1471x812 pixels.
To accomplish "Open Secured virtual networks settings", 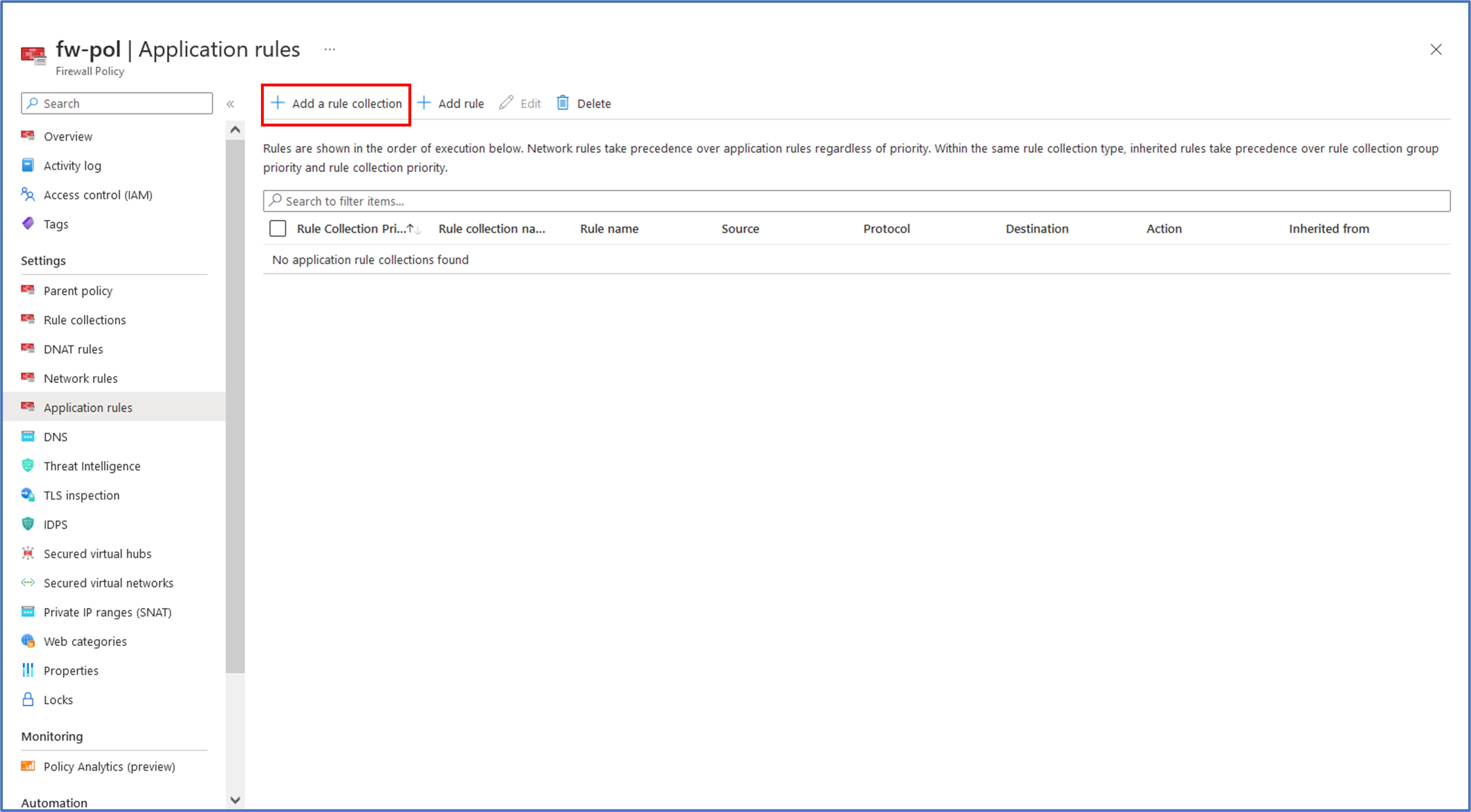I will click(x=108, y=583).
